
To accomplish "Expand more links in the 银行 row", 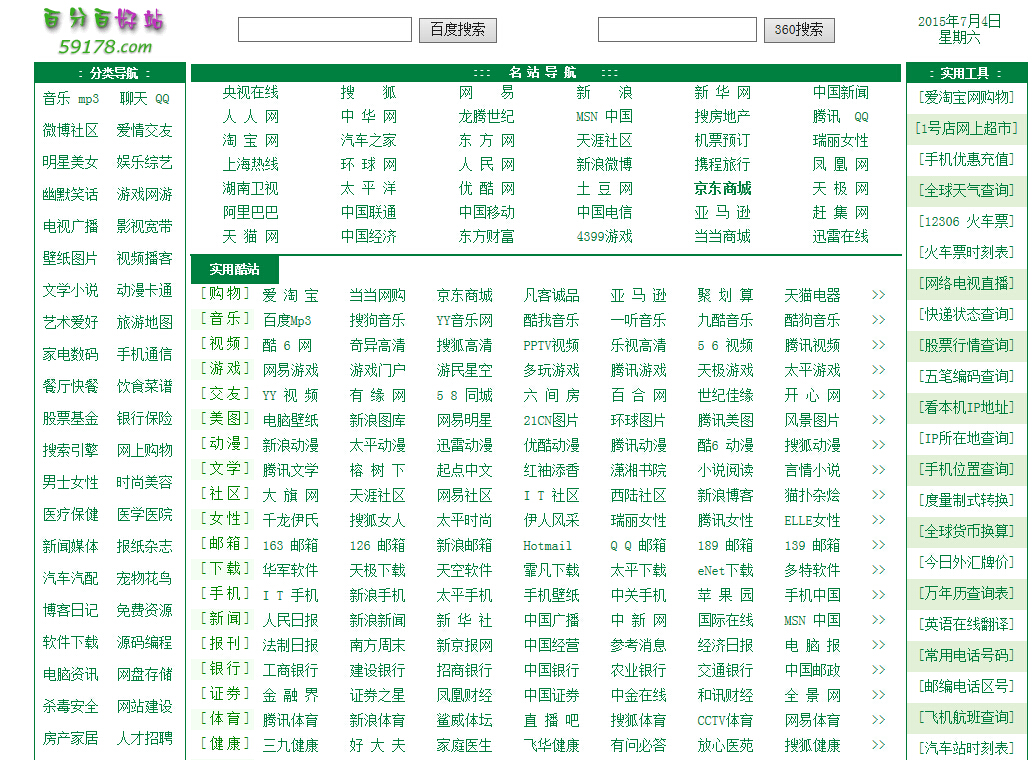I will [x=878, y=670].
